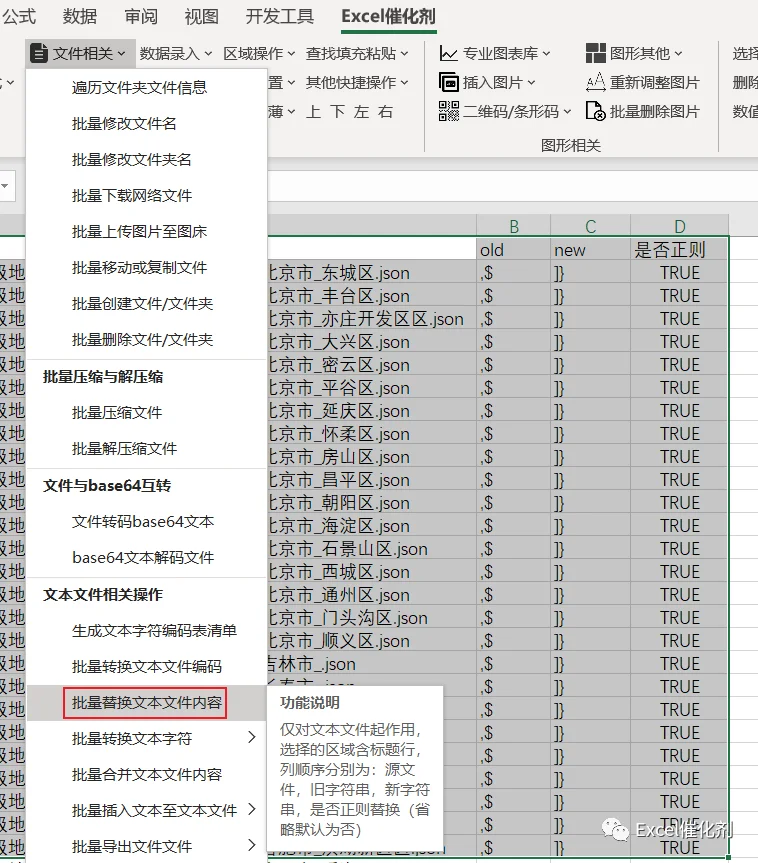
Task: Expand the 二维码/条形码 dropdown arrow
Action: 568,112
